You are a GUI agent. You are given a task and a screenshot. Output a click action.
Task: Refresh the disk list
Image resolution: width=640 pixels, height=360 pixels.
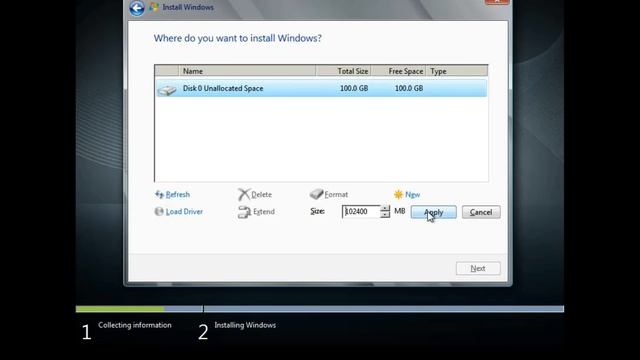click(x=178, y=194)
